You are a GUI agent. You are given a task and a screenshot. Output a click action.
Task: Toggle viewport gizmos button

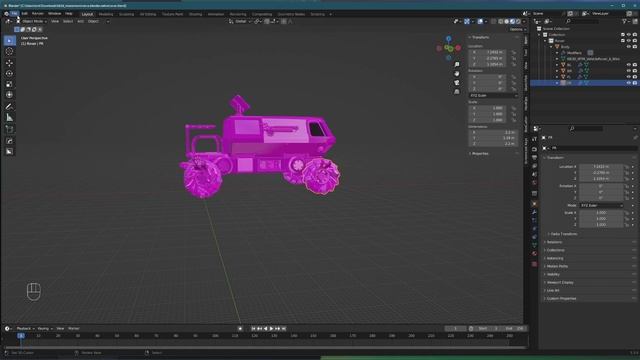(467, 21)
